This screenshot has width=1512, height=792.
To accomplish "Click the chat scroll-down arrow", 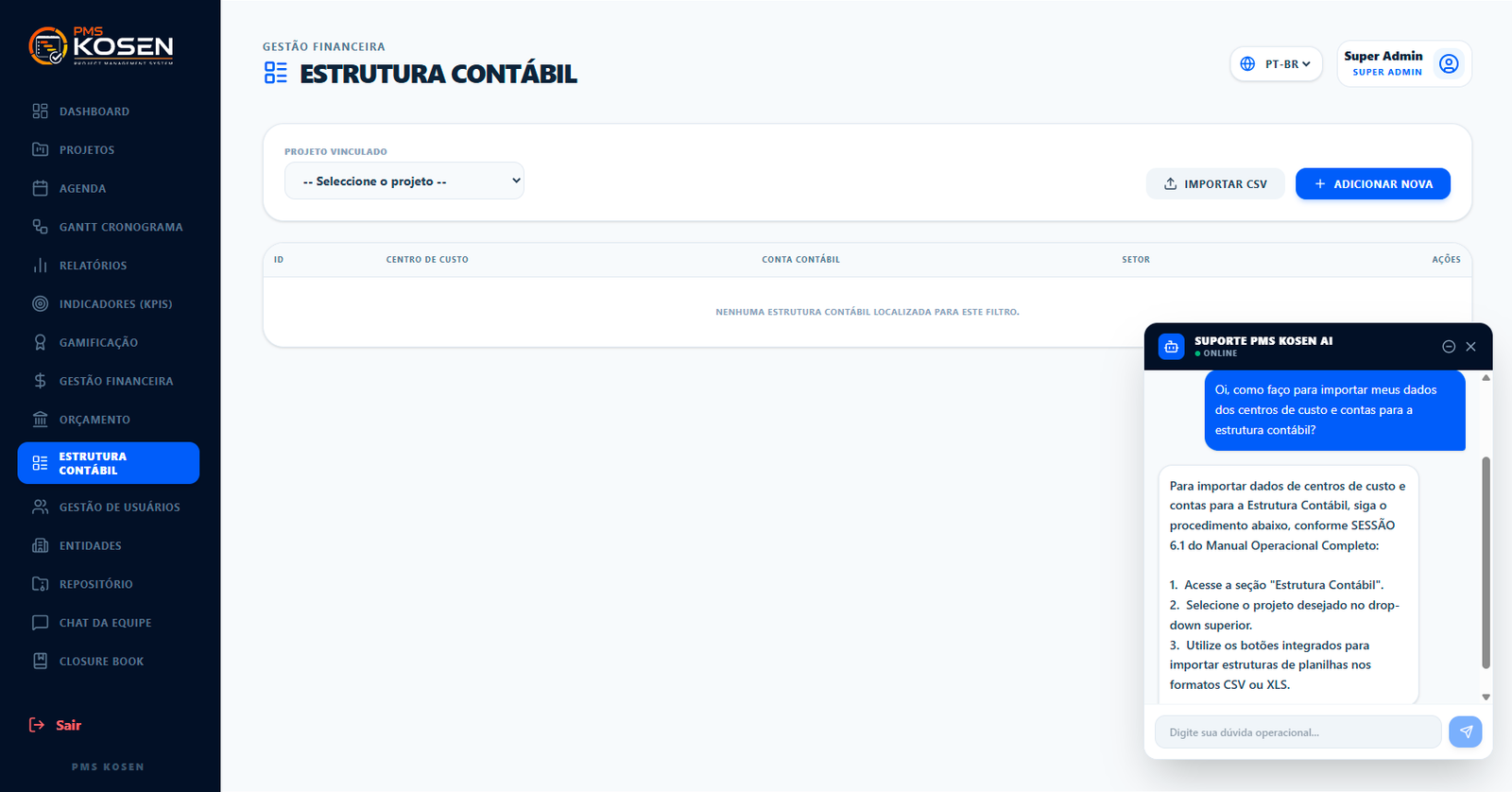I will click(1486, 697).
